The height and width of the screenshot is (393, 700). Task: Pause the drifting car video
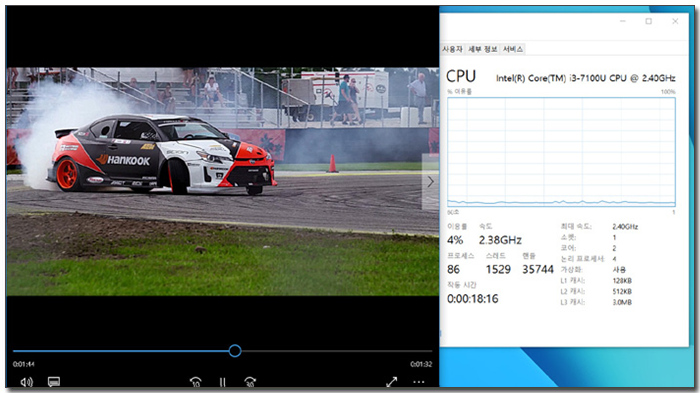tap(222, 382)
